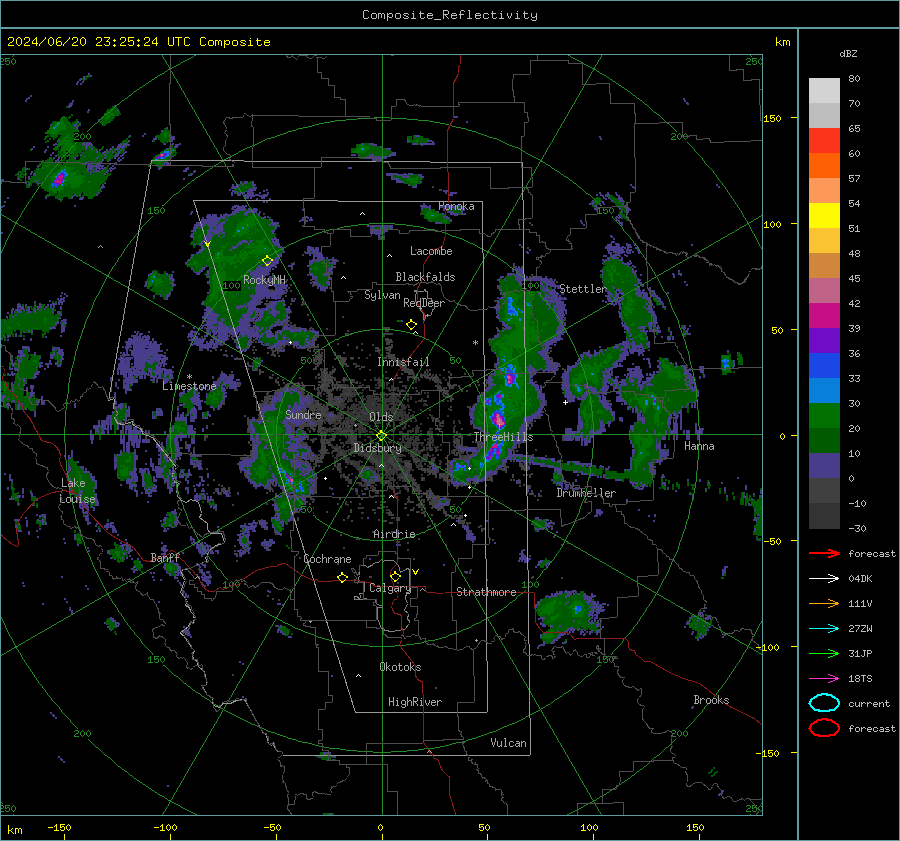Click the Cochrane city label
Viewport: 900px width, 841px height.
point(327,559)
